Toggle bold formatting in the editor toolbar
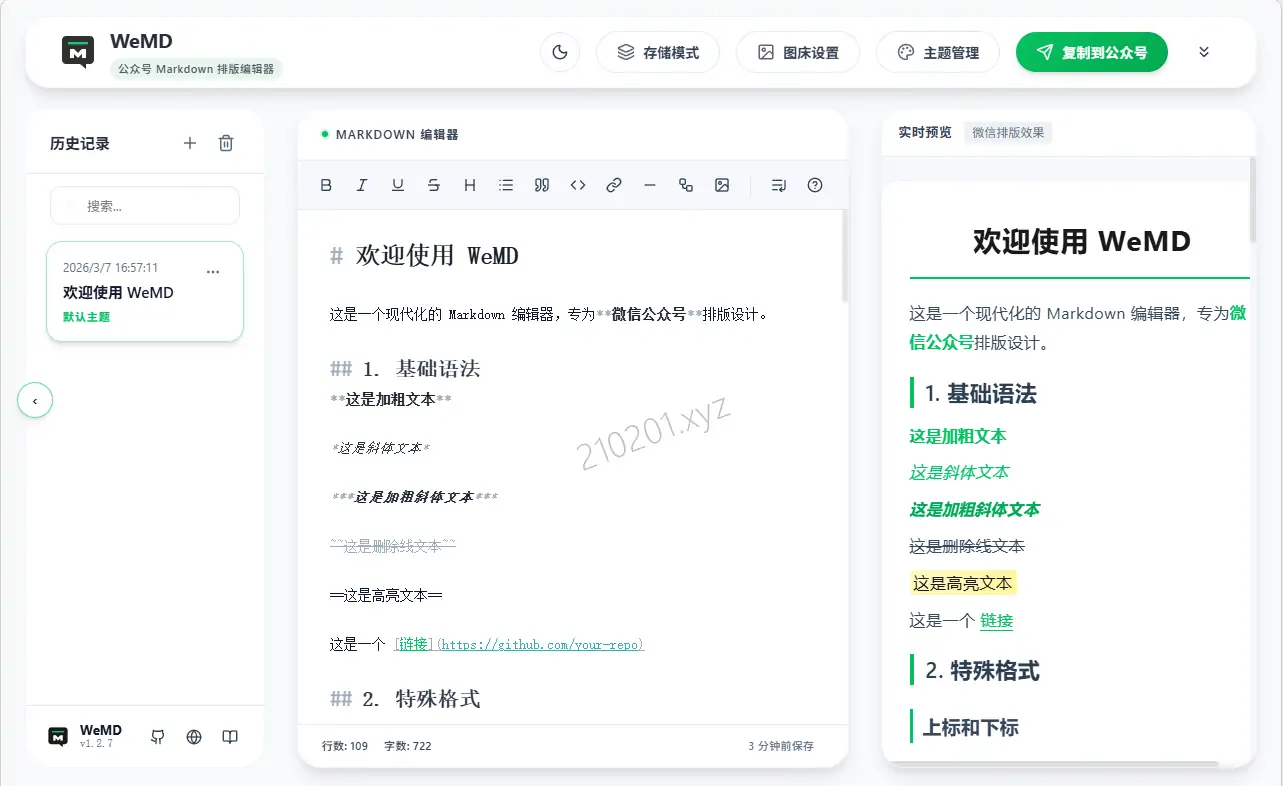 [x=326, y=185]
